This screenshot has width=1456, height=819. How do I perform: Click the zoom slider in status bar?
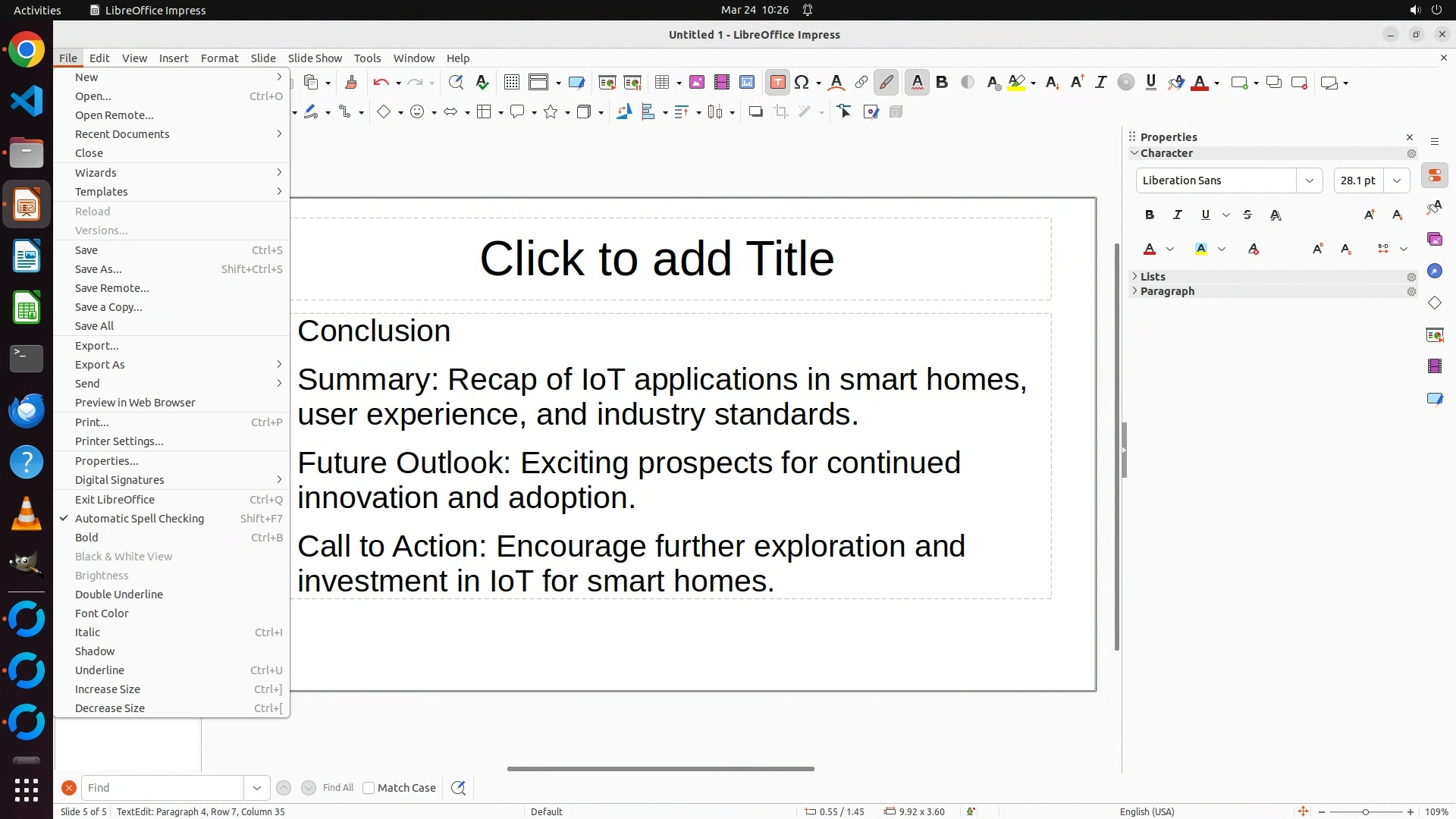pos(1365,812)
